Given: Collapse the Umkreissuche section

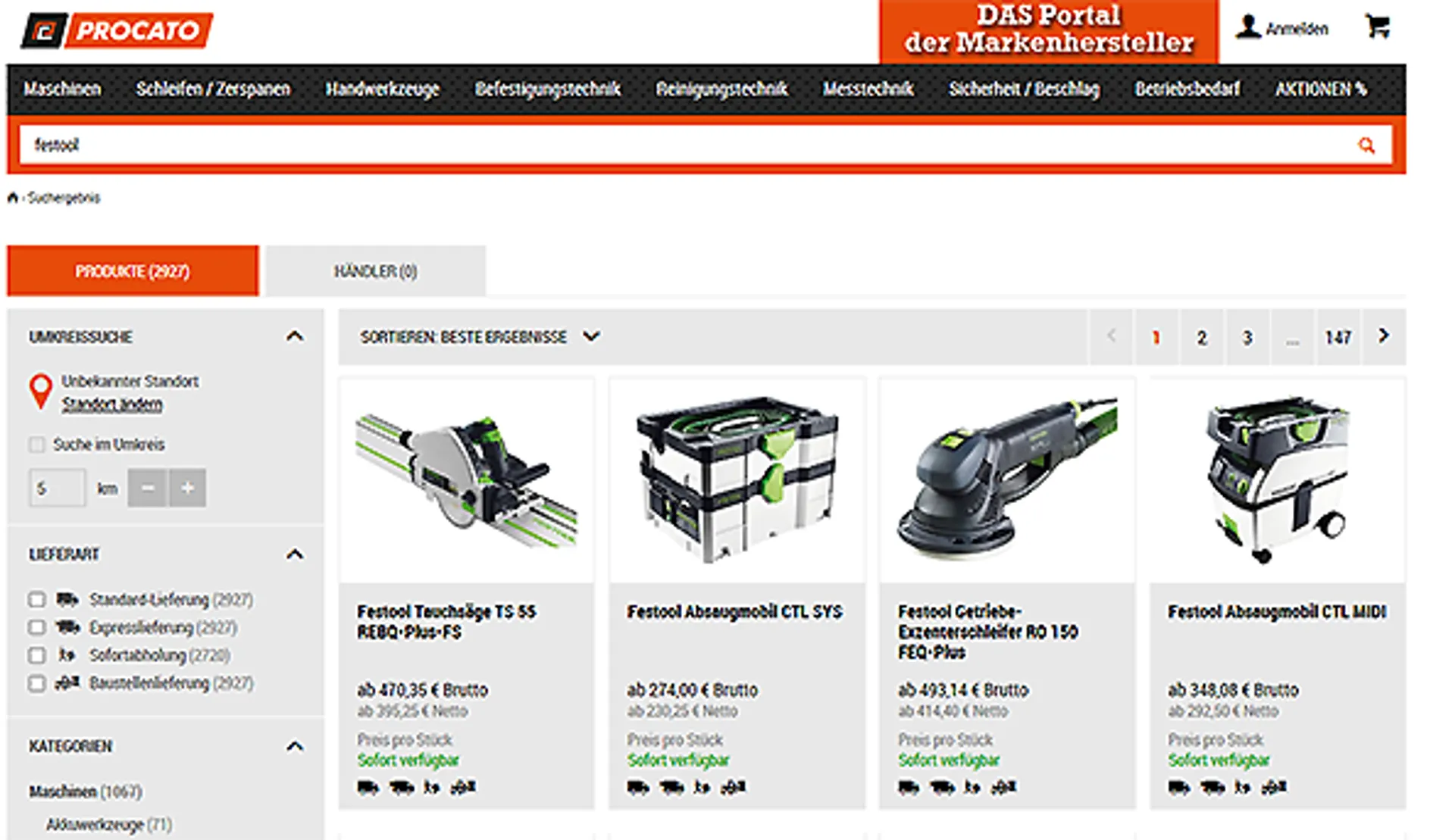Looking at the screenshot, I should click(295, 336).
